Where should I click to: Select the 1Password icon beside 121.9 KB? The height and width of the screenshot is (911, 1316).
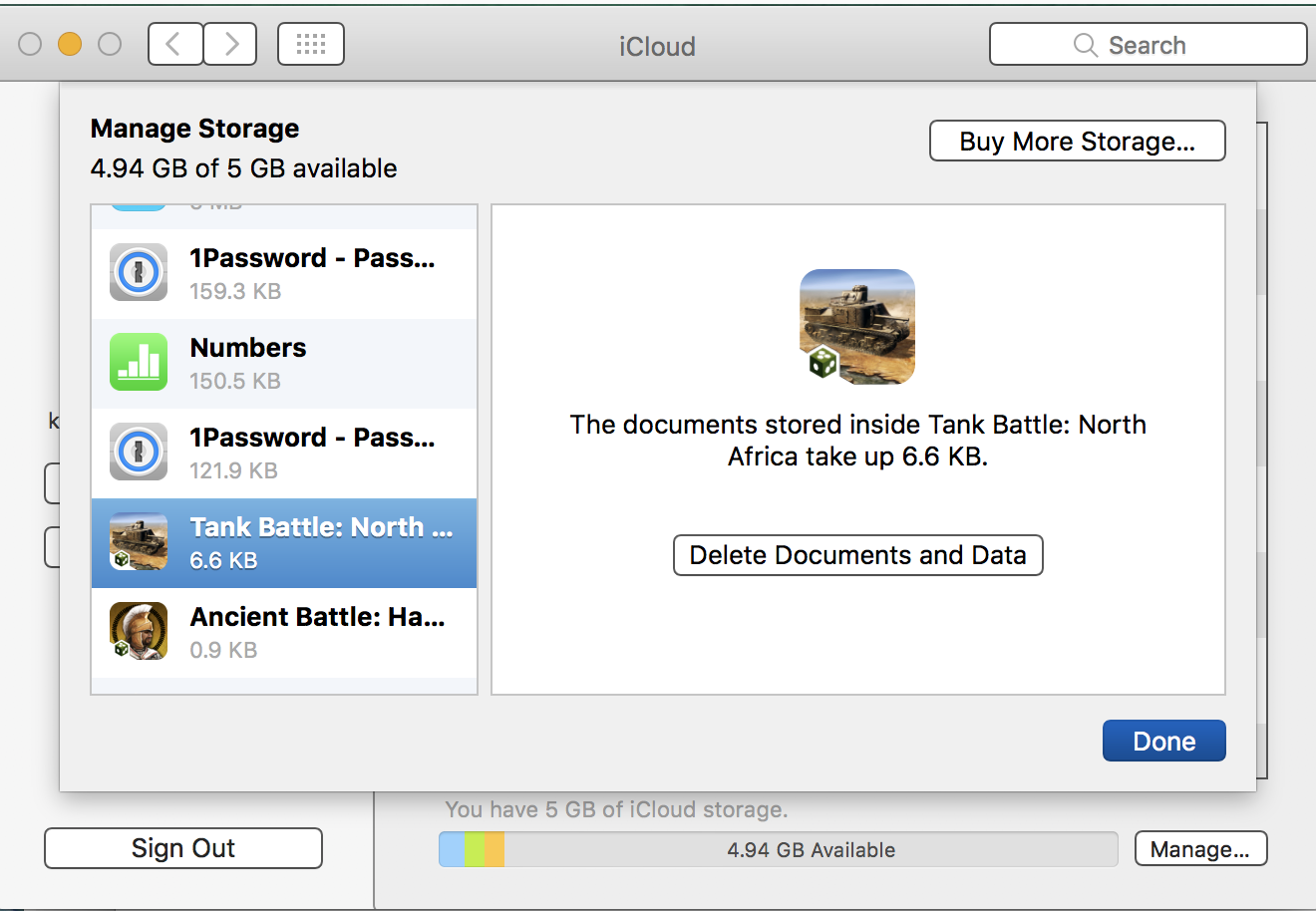coord(139,453)
